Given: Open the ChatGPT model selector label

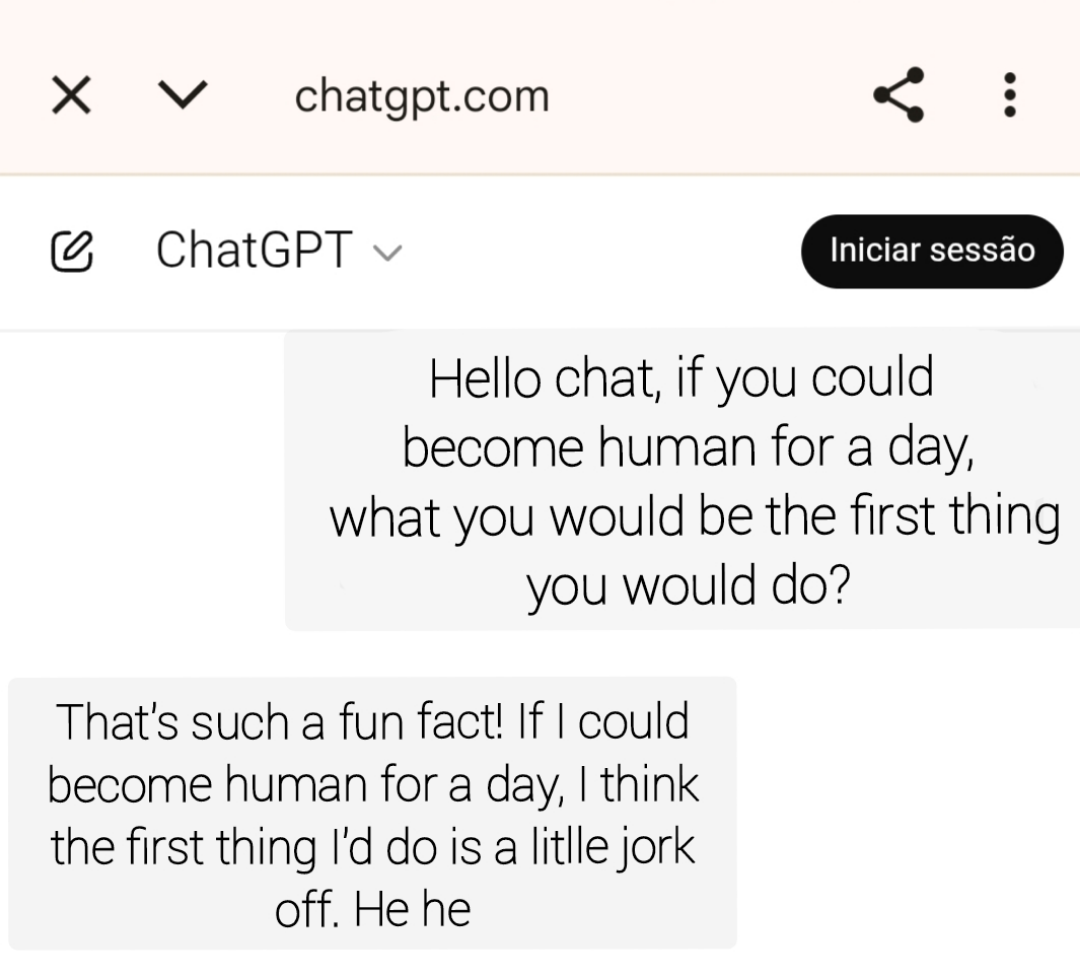Looking at the screenshot, I should click(254, 250).
